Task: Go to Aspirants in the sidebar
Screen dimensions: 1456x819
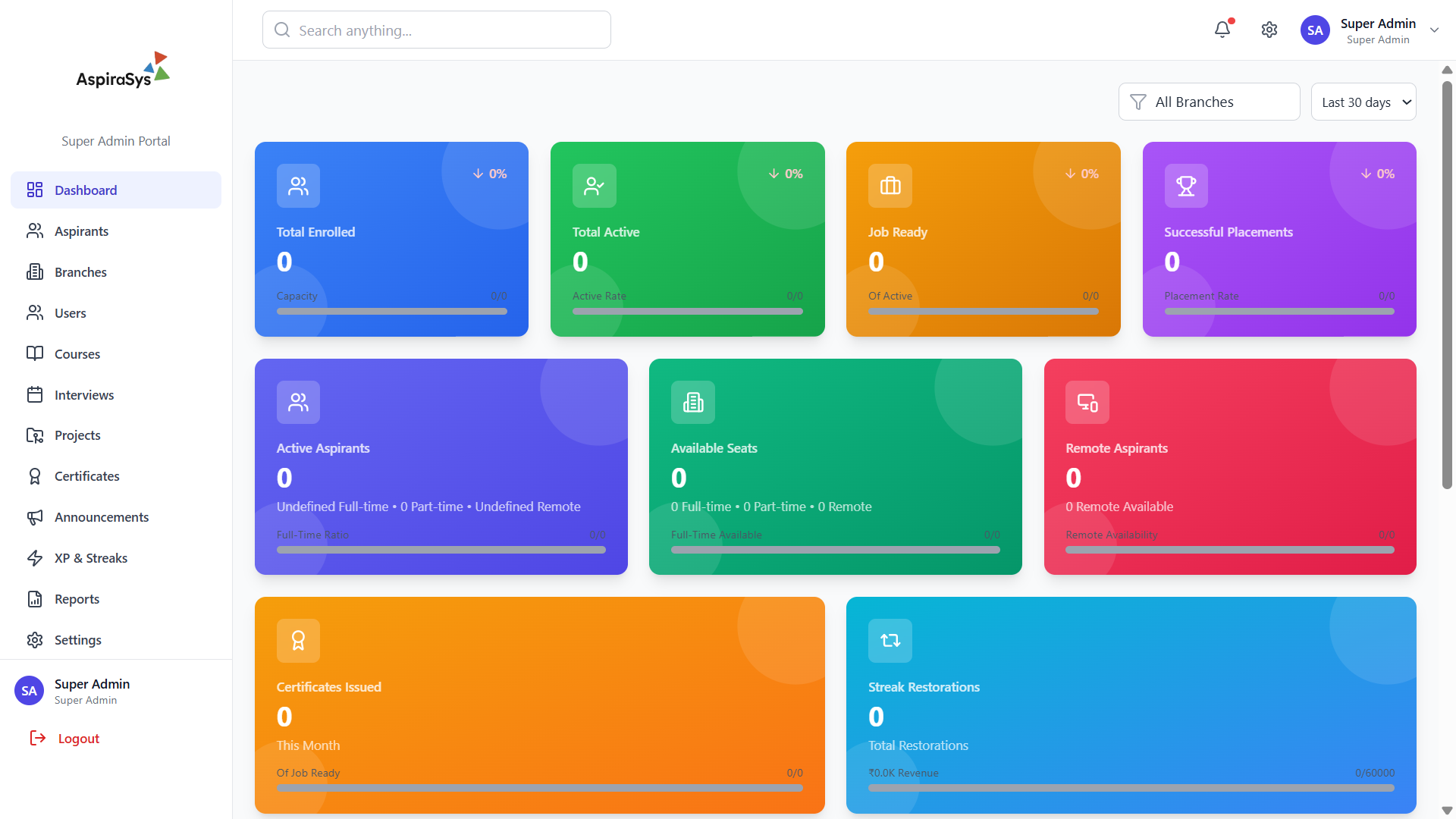Action: 81,231
